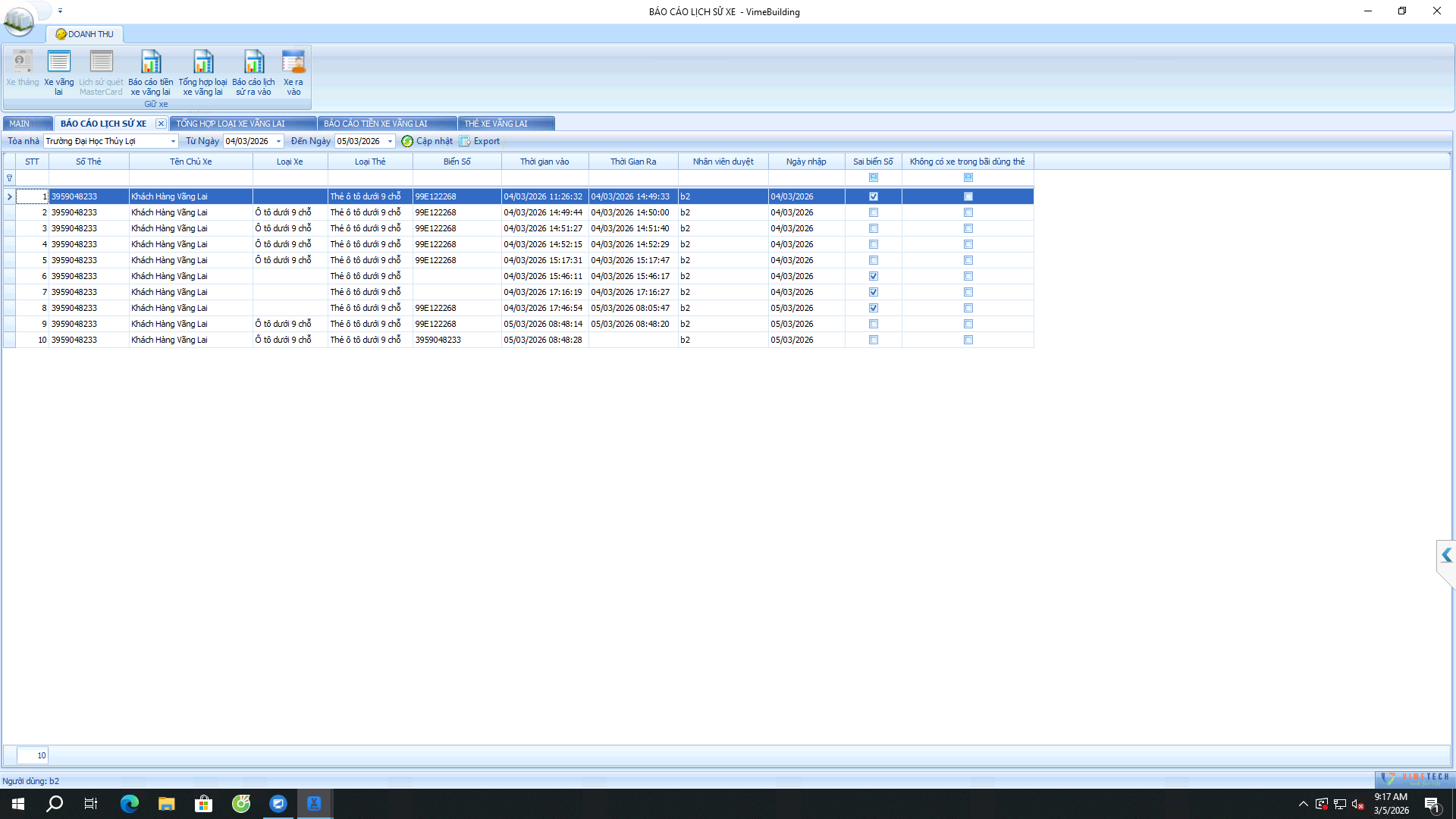Expand the right side panel arrow

click(x=1446, y=556)
